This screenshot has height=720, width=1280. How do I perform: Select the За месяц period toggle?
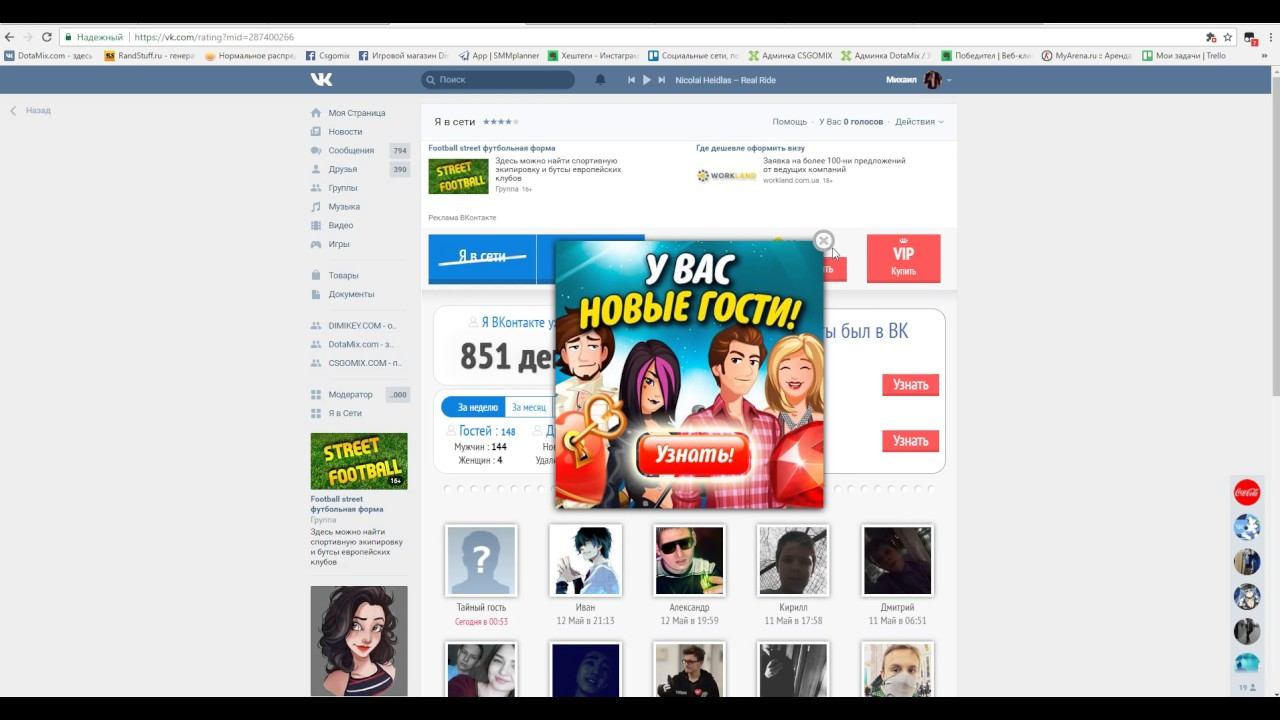click(x=529, y=408)
